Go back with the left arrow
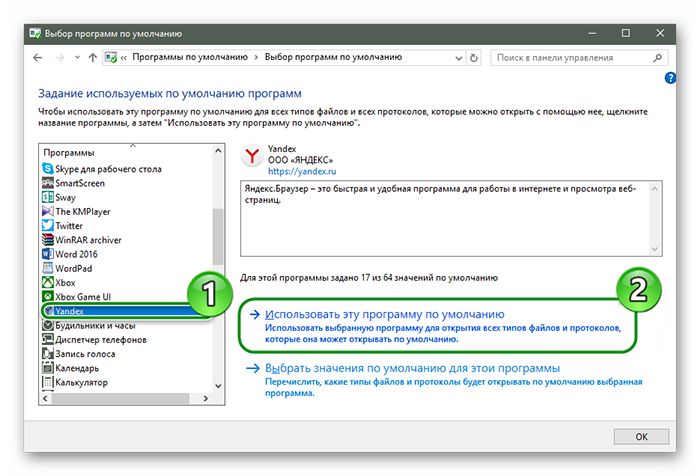Viewport: 700px width, 476px height. pyautogui.click(x=38, y=58)
